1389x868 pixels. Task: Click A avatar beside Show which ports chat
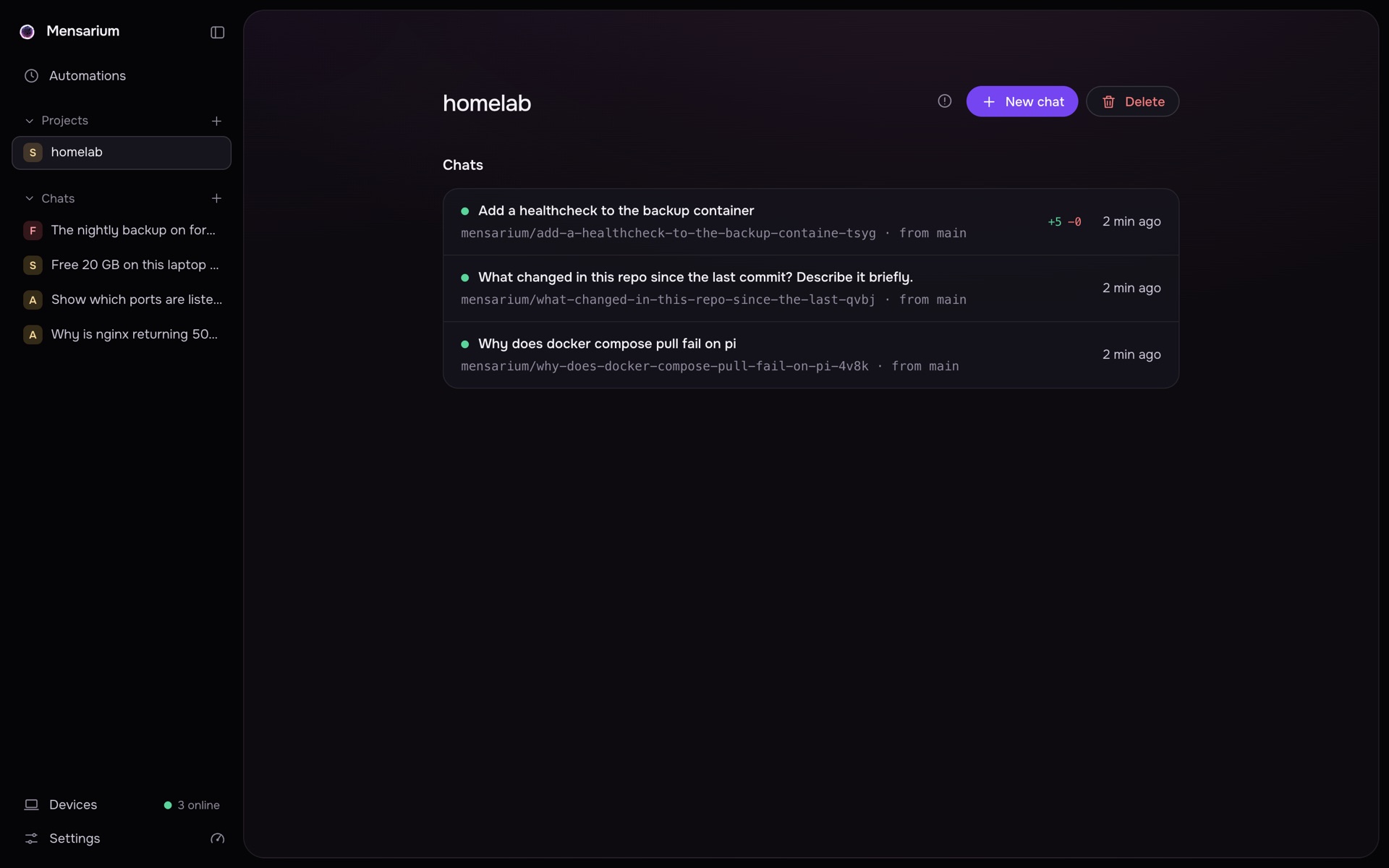tap(33, 300)
